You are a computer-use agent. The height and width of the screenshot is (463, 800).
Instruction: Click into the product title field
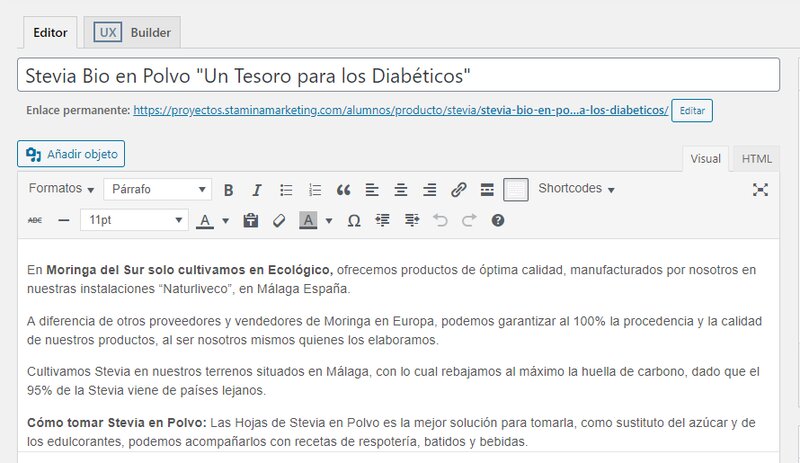click(398, 75)
